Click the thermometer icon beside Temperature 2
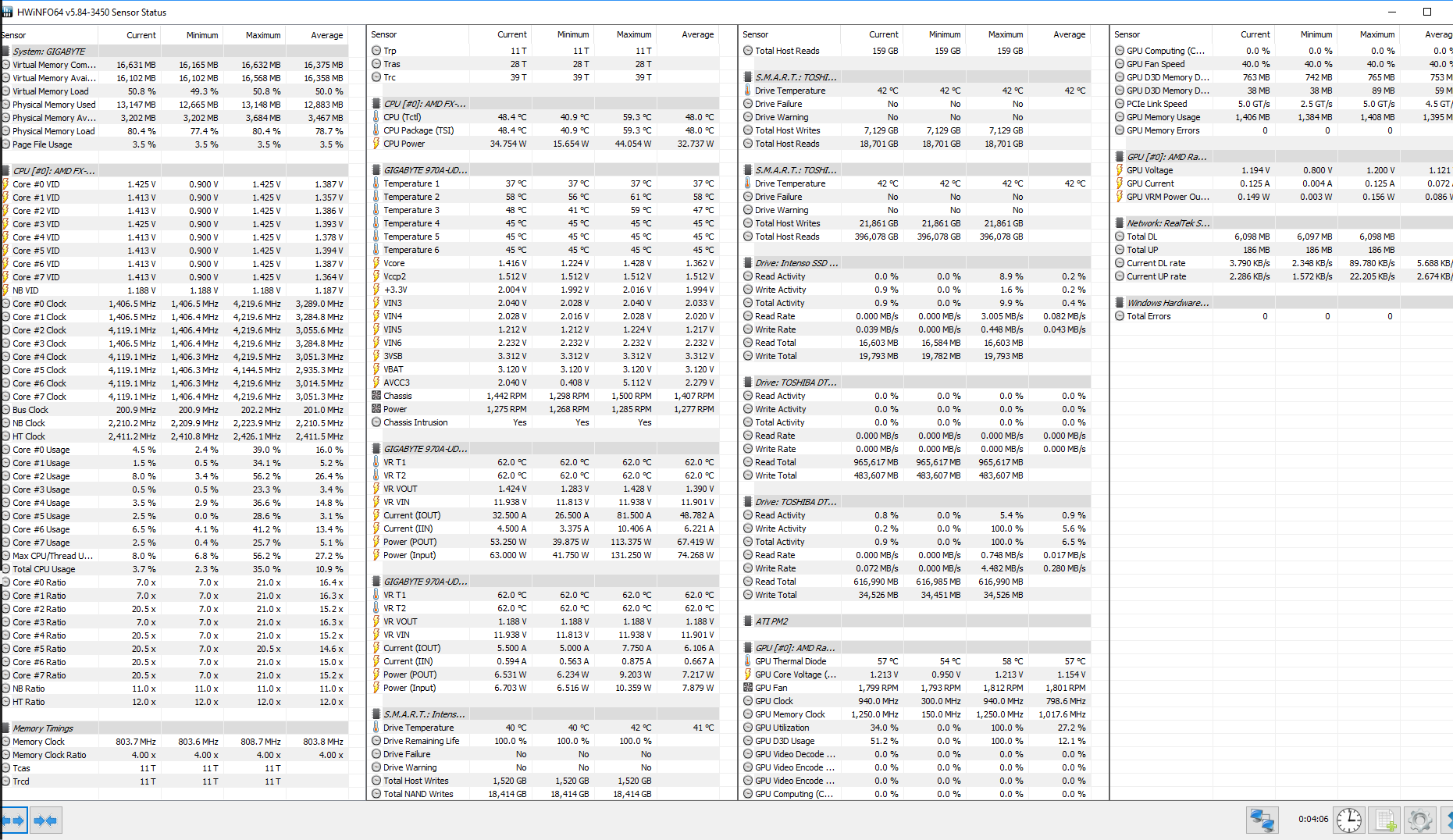 click(376, 197)
